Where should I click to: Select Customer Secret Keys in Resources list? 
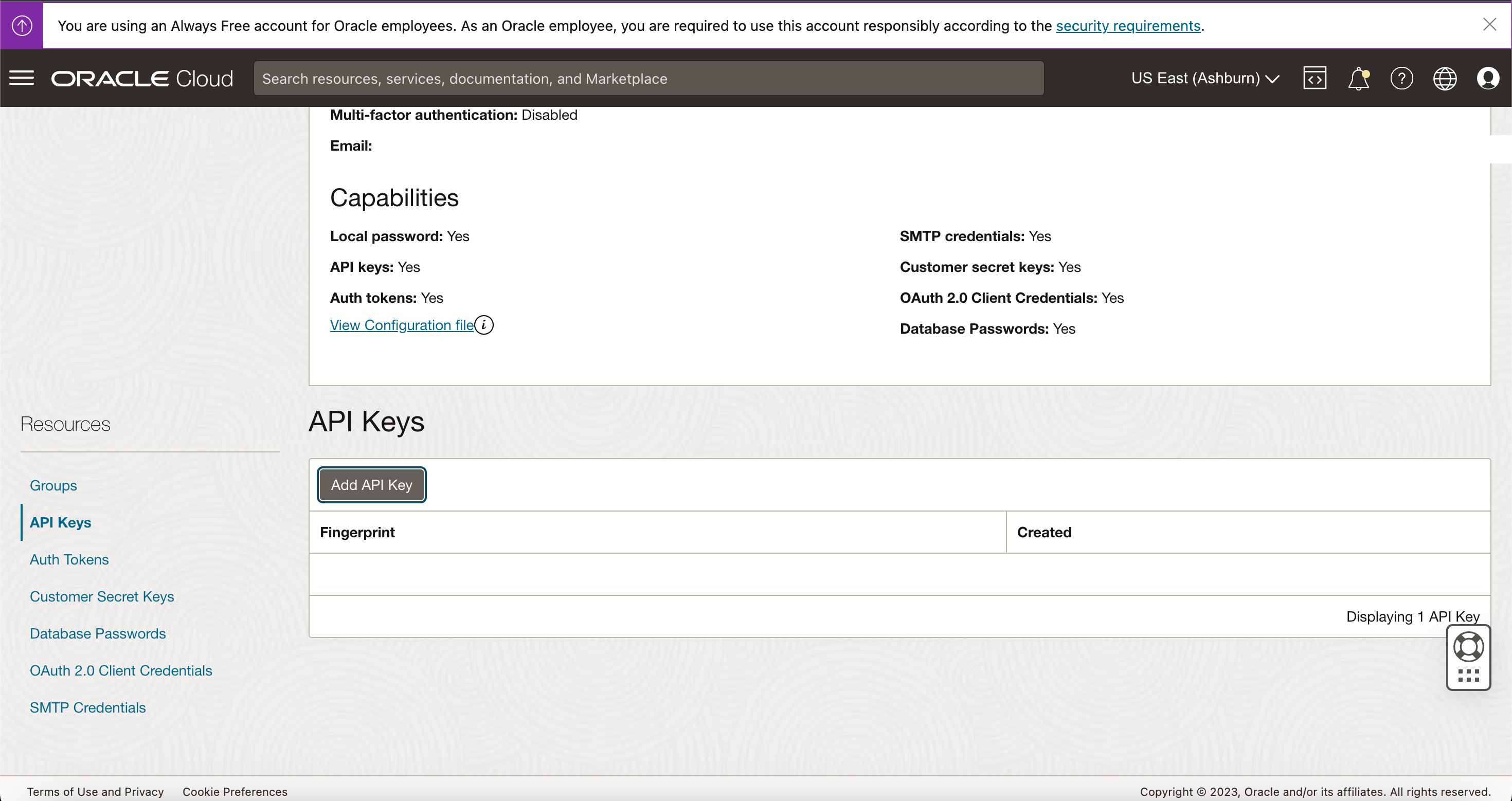click(x=102, y=596)
